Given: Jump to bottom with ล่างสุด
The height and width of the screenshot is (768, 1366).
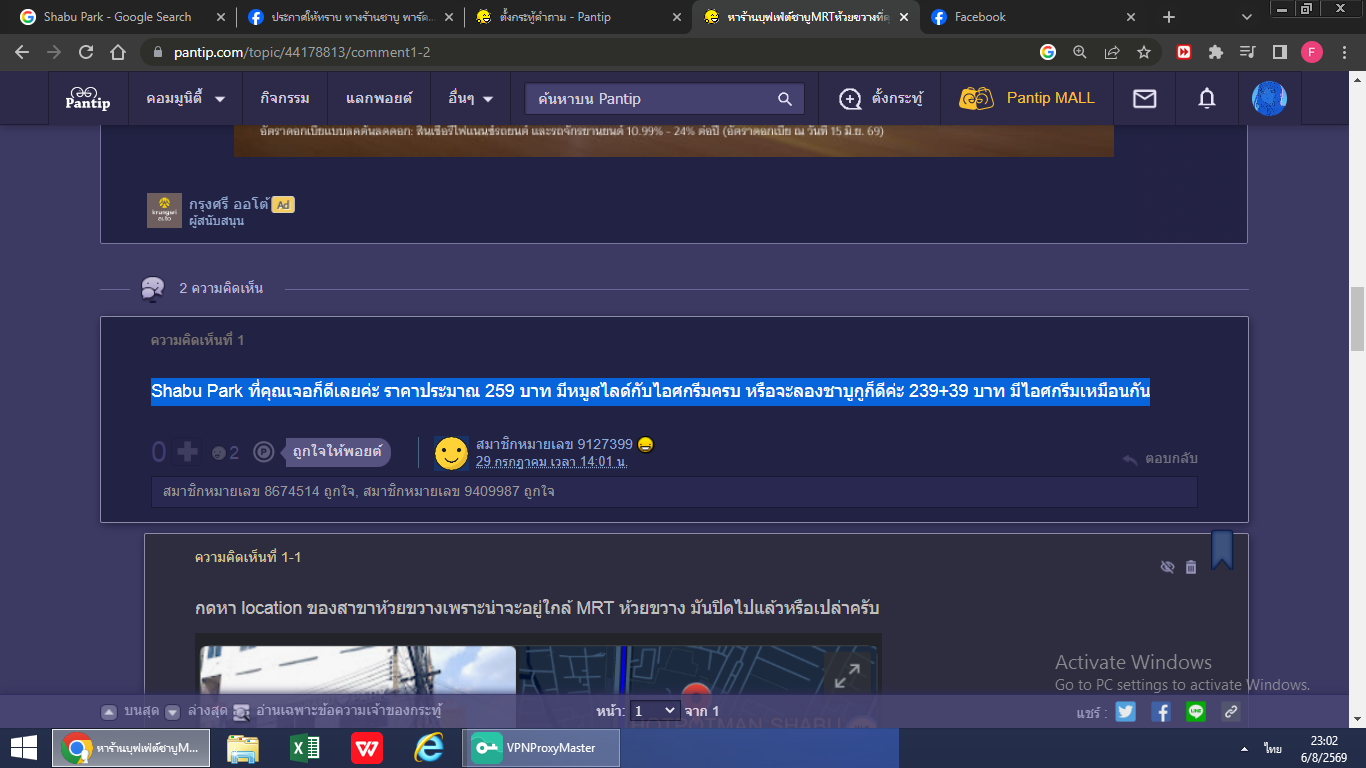Looking at the screenshot, I should [196, 712].
